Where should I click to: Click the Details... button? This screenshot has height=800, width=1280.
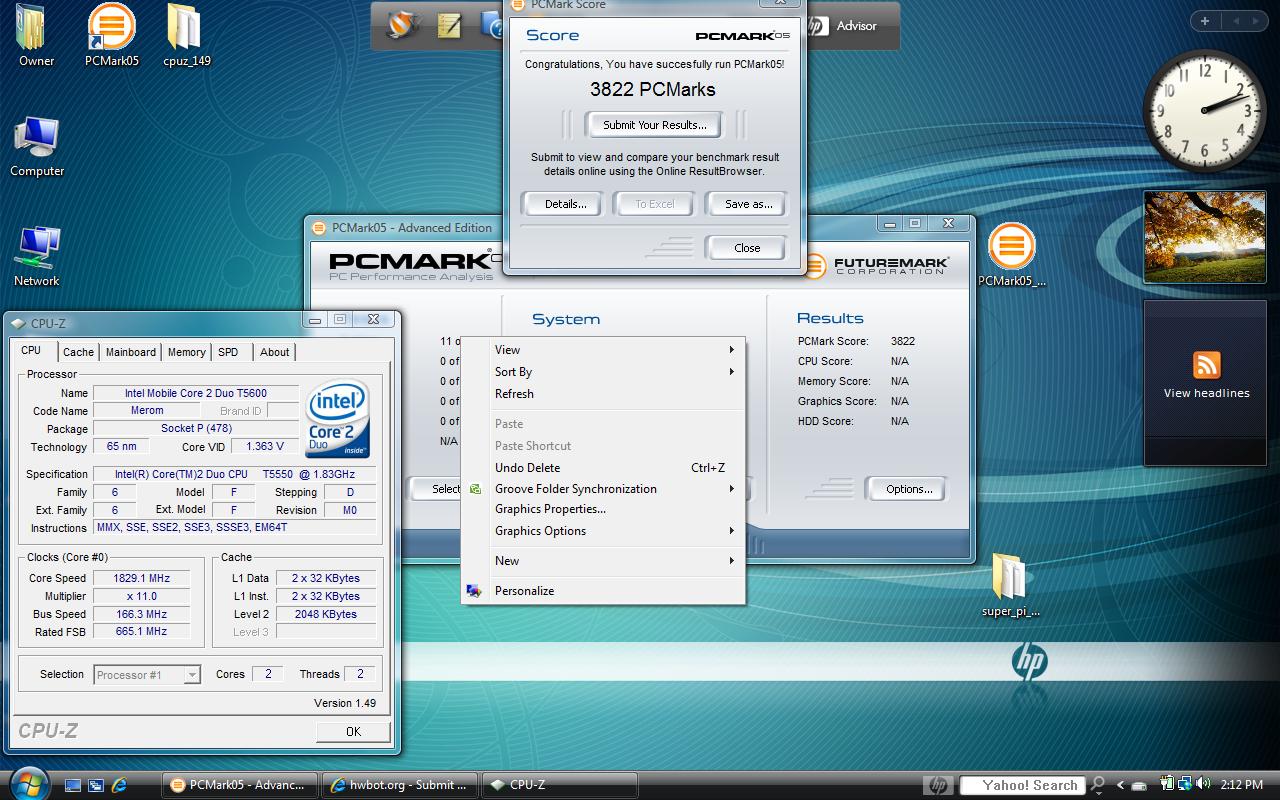tap(565, 204)
